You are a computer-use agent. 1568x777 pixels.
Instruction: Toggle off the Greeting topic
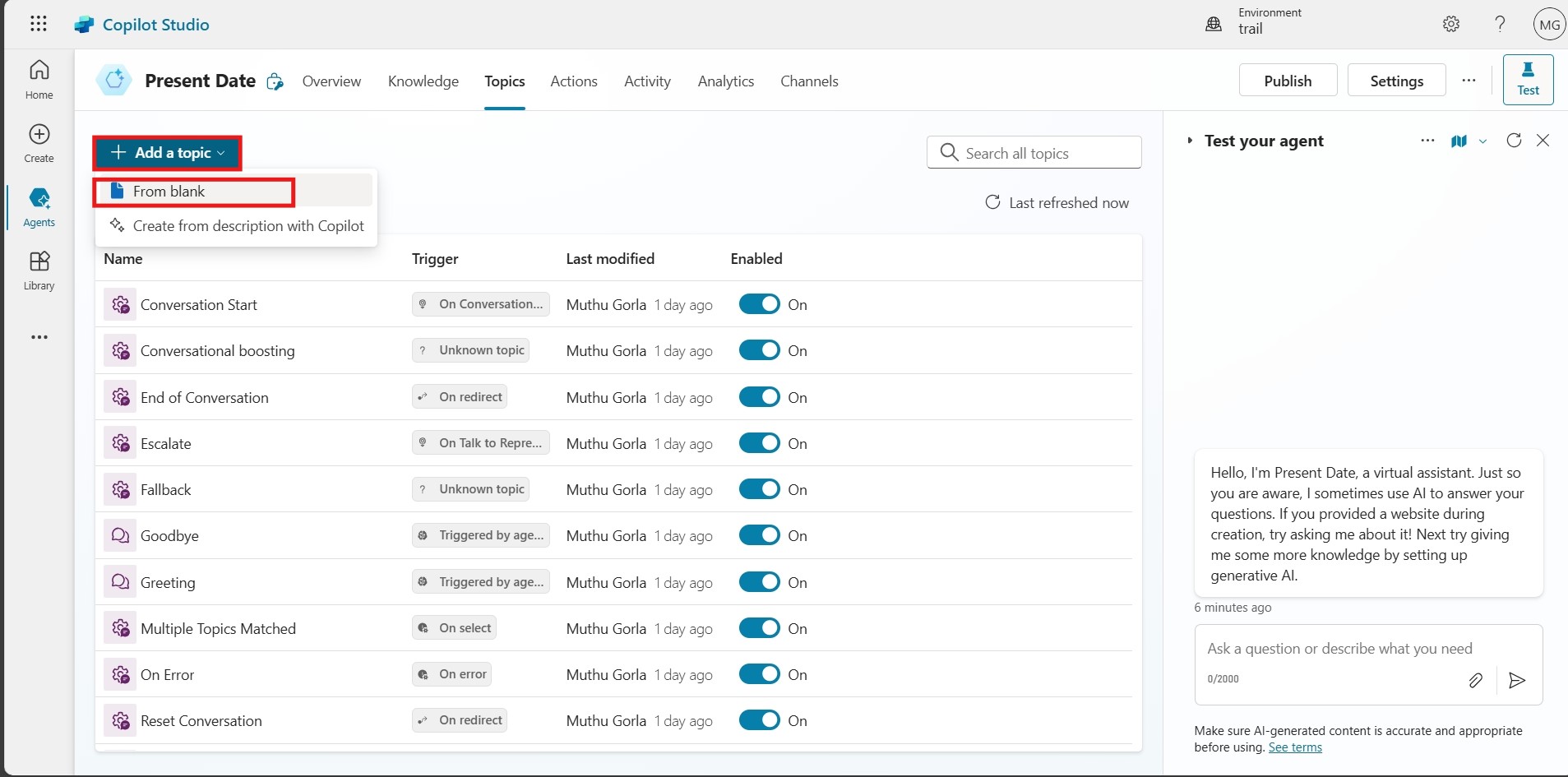tap(759, 582)
